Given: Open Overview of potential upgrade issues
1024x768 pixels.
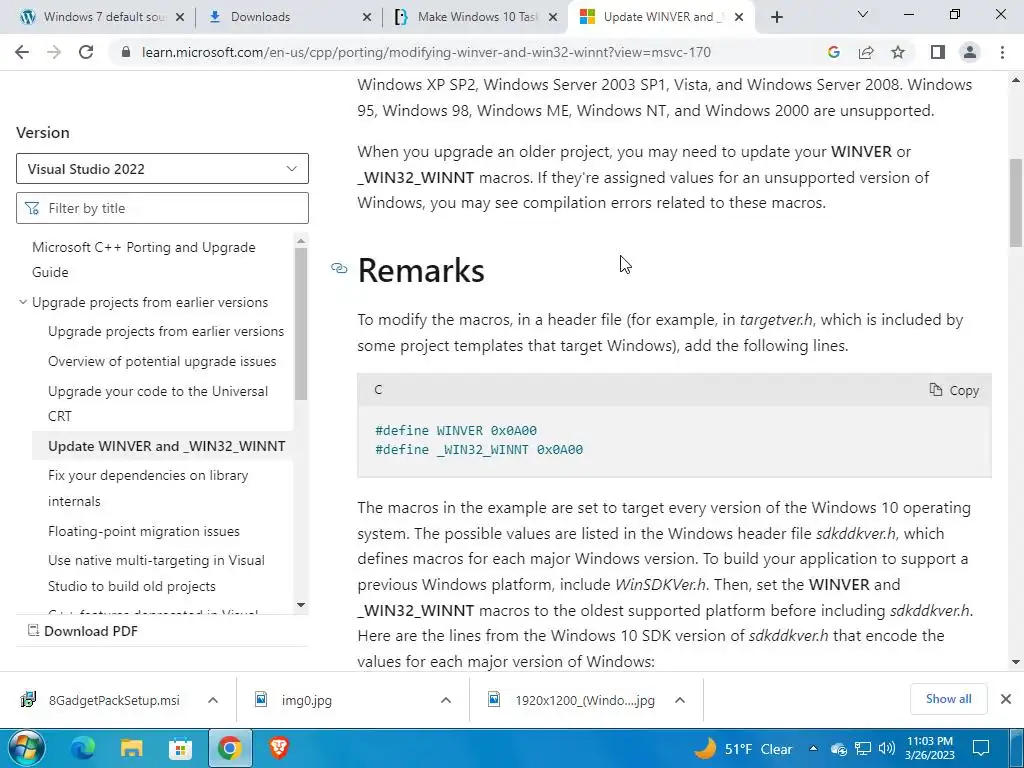Looking at the screenshot, I should pyautogui.click(x=162, y=362).
